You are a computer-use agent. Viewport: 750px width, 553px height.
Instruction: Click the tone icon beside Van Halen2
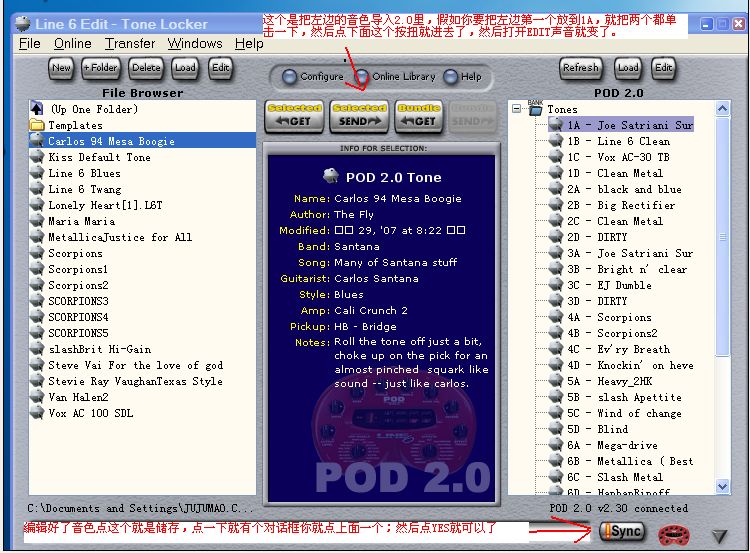(37, 397)
